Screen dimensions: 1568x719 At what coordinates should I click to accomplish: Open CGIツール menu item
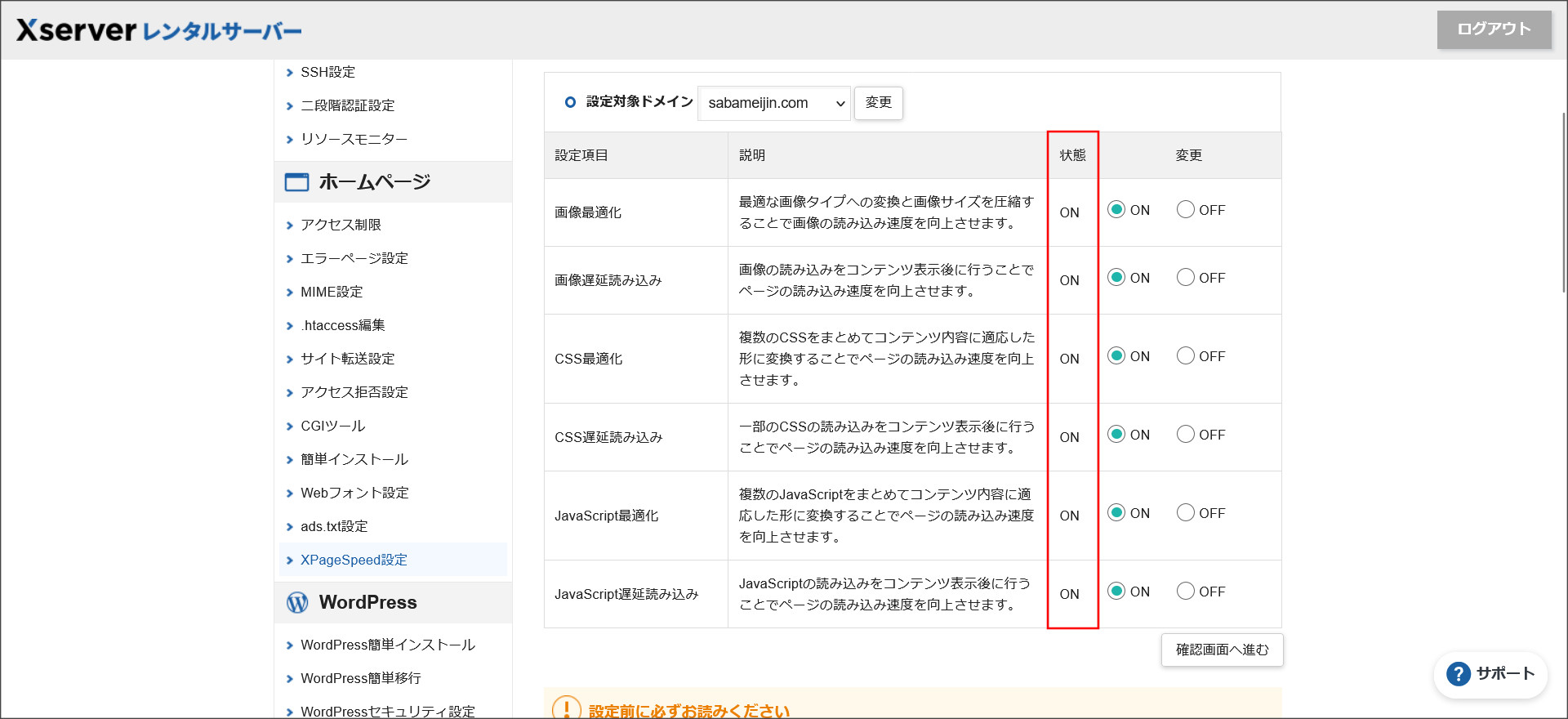(333, 426)
